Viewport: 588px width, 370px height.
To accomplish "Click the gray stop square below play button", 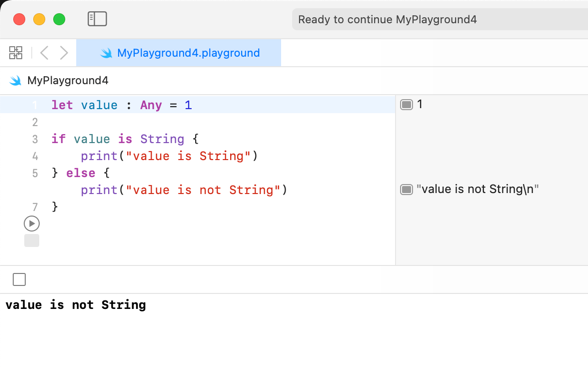I will pos(32,240).
